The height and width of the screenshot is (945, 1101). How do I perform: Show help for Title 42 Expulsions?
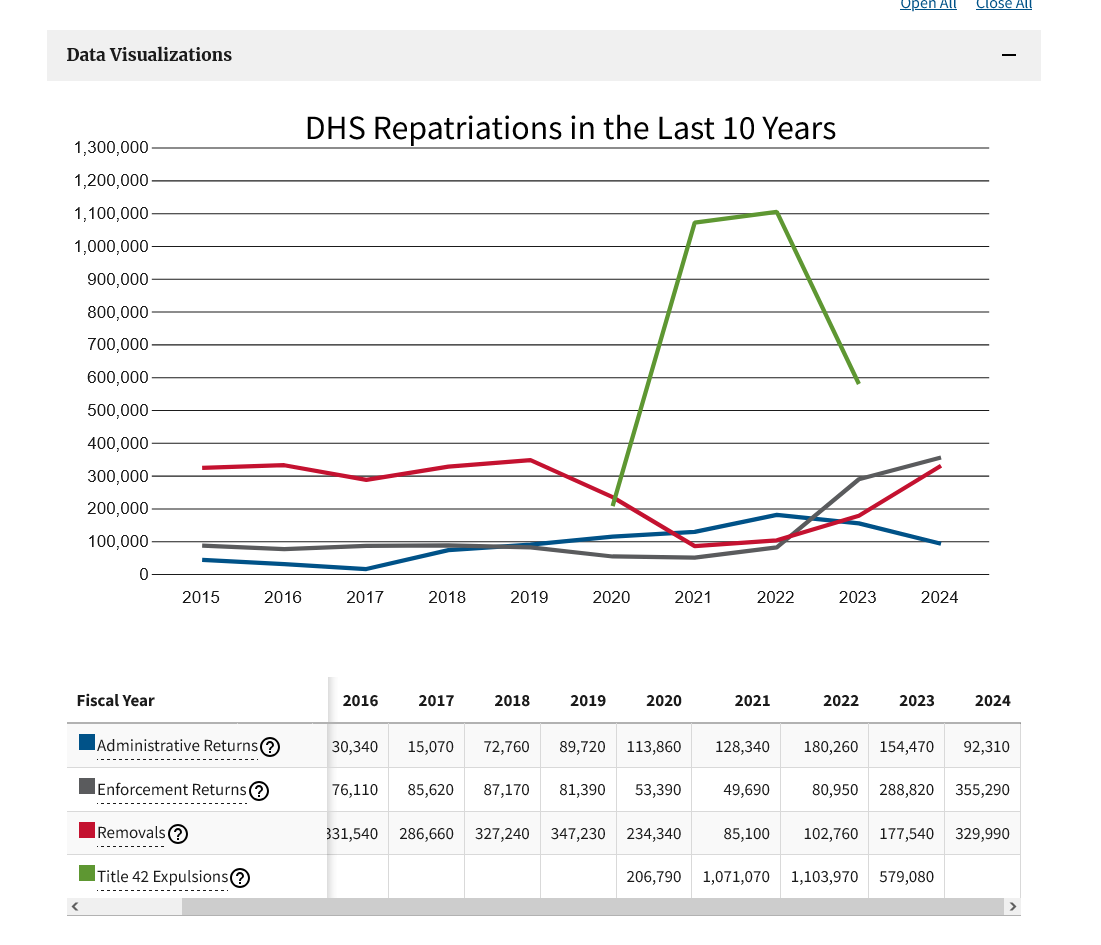pyautogui.click(x=240, y=878)
